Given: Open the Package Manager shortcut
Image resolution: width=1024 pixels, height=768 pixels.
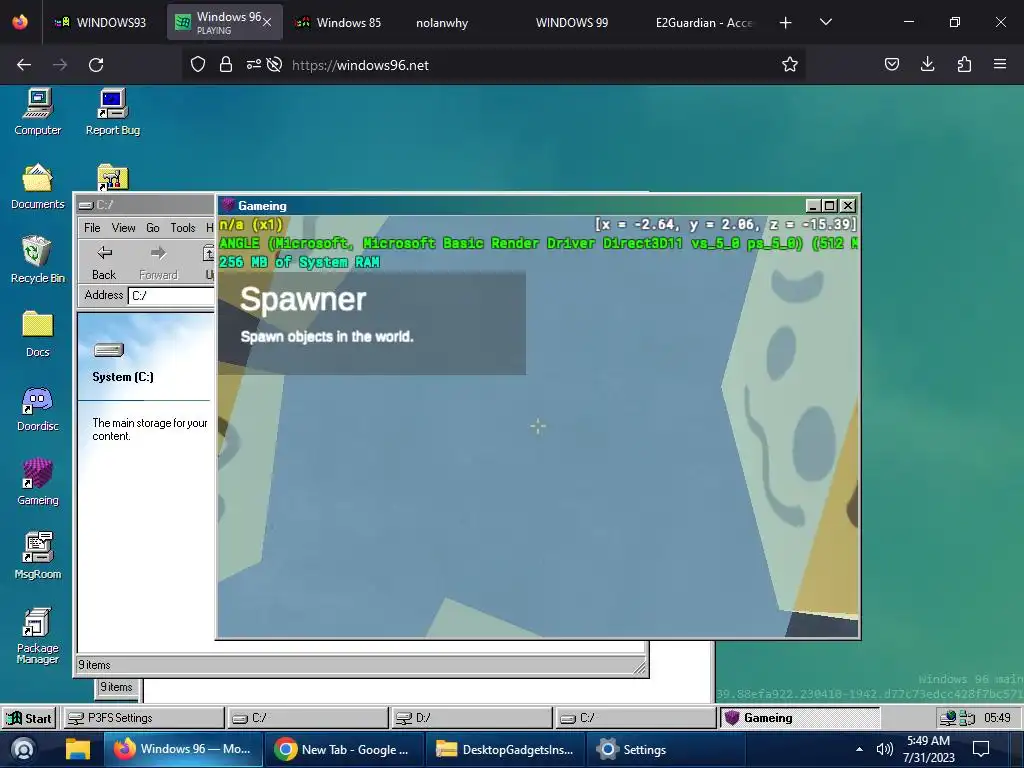Looking at the screenshot, I should [38, 635].
